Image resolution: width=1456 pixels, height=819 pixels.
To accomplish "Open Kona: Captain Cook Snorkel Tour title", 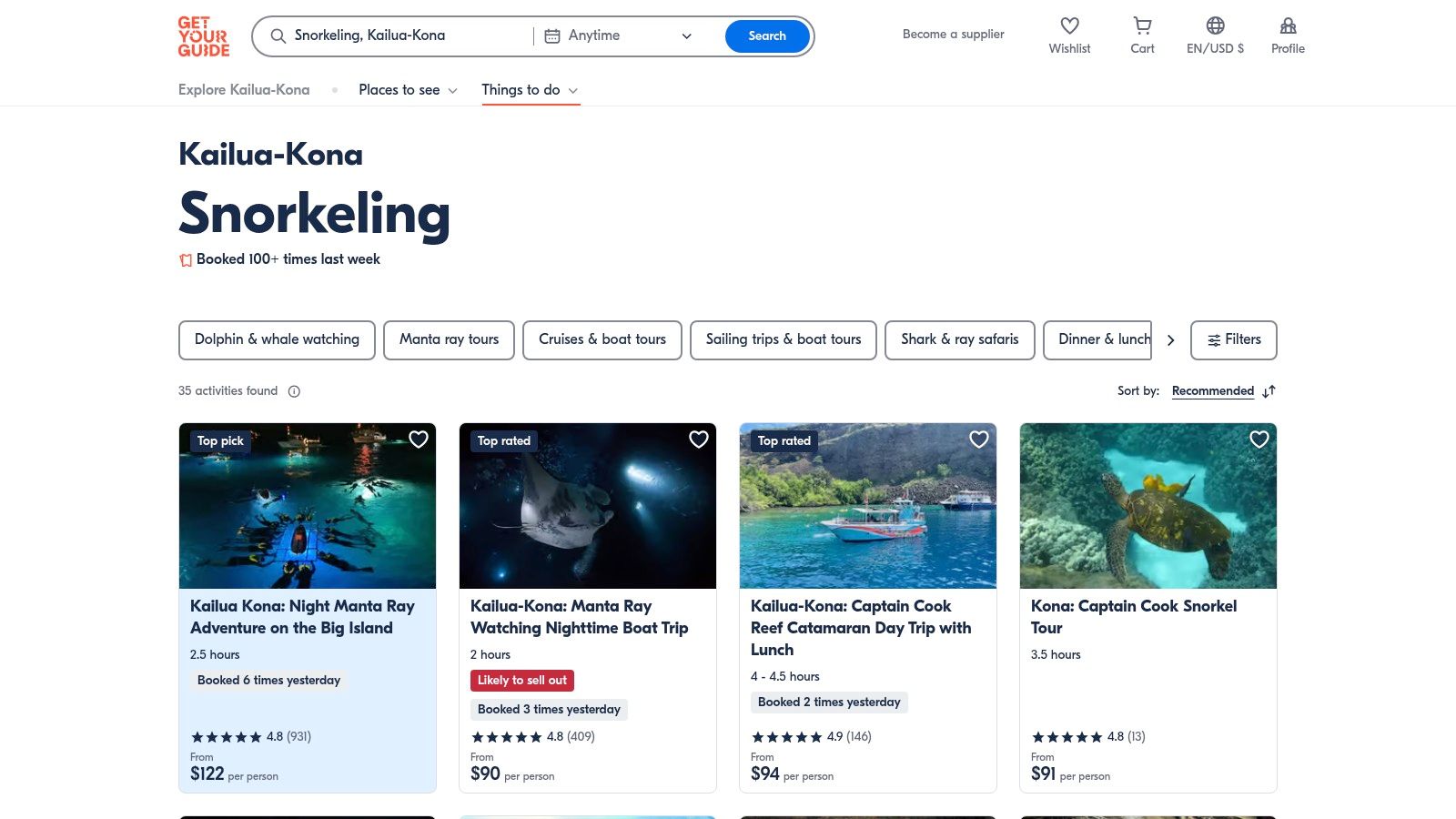I will (1133, 617).
